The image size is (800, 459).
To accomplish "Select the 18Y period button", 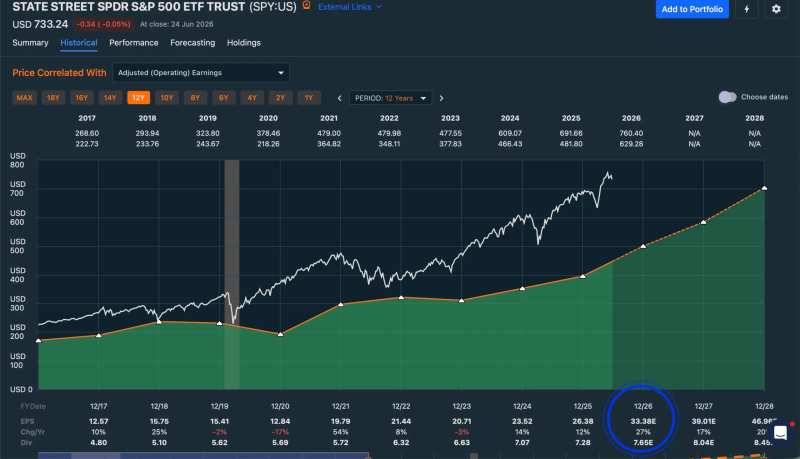I will tap(53, 98).
